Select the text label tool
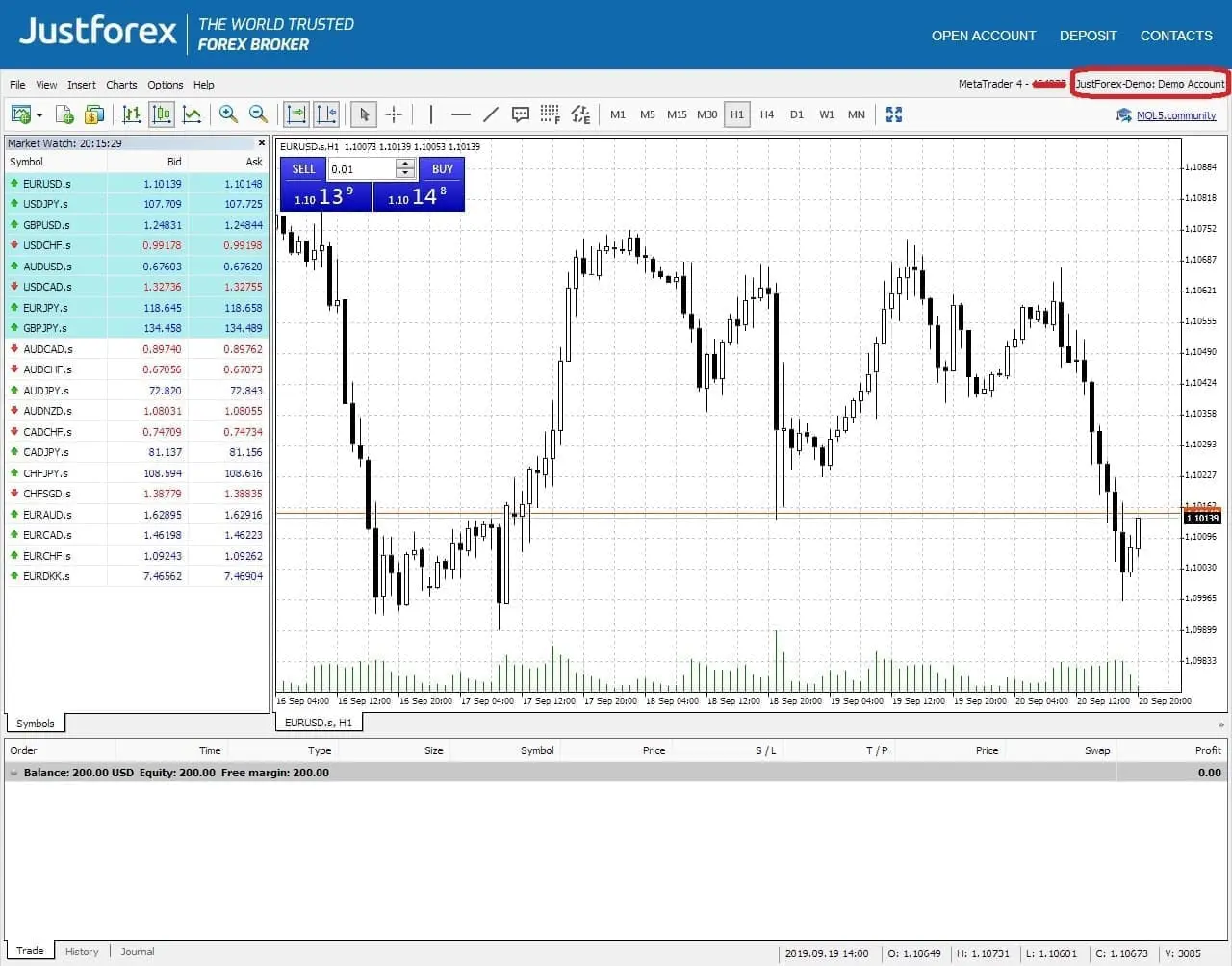Screen dimensions: 1232x966 pyautogui.click(x=521, y=114)
